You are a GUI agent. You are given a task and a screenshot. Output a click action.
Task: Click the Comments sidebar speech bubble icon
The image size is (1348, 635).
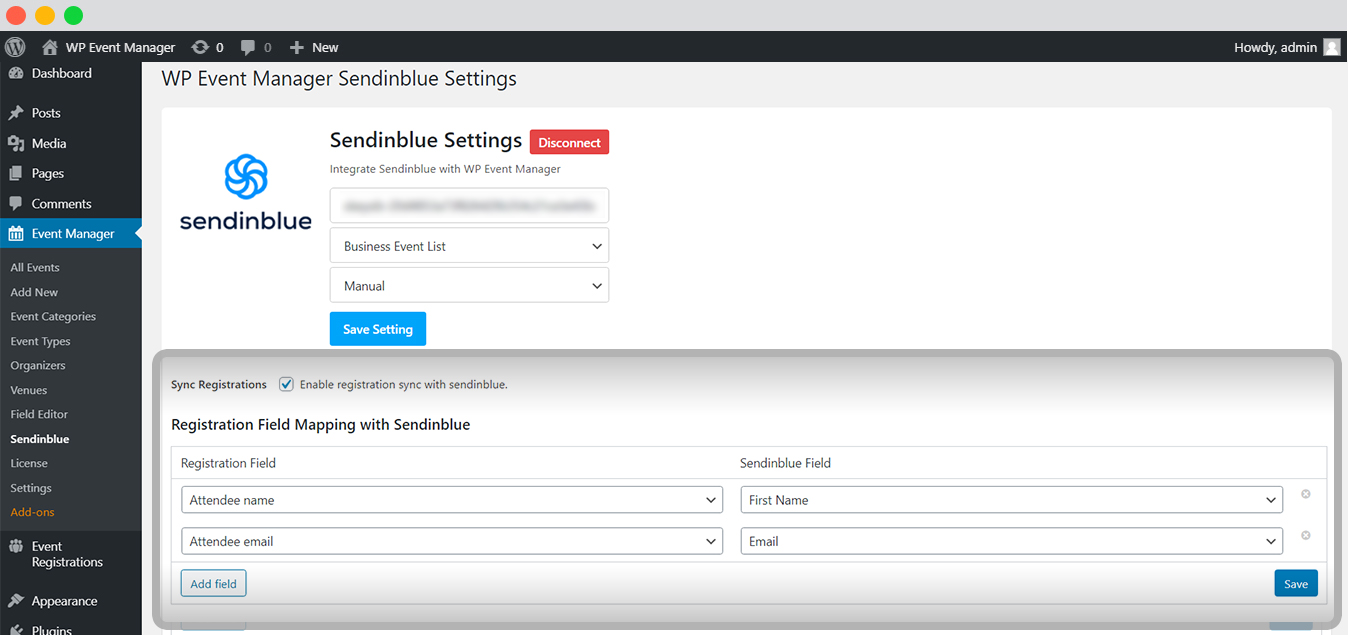point(16,203)
